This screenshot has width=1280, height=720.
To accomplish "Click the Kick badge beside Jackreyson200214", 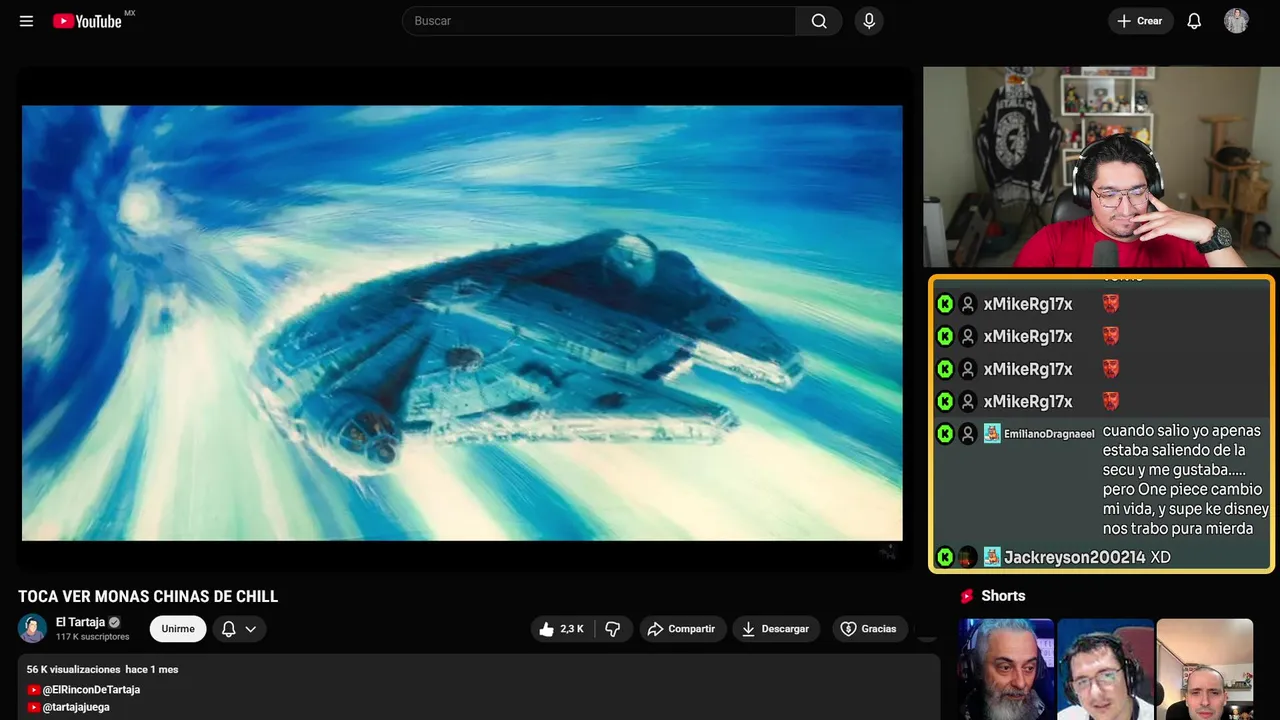I will 945,557.
